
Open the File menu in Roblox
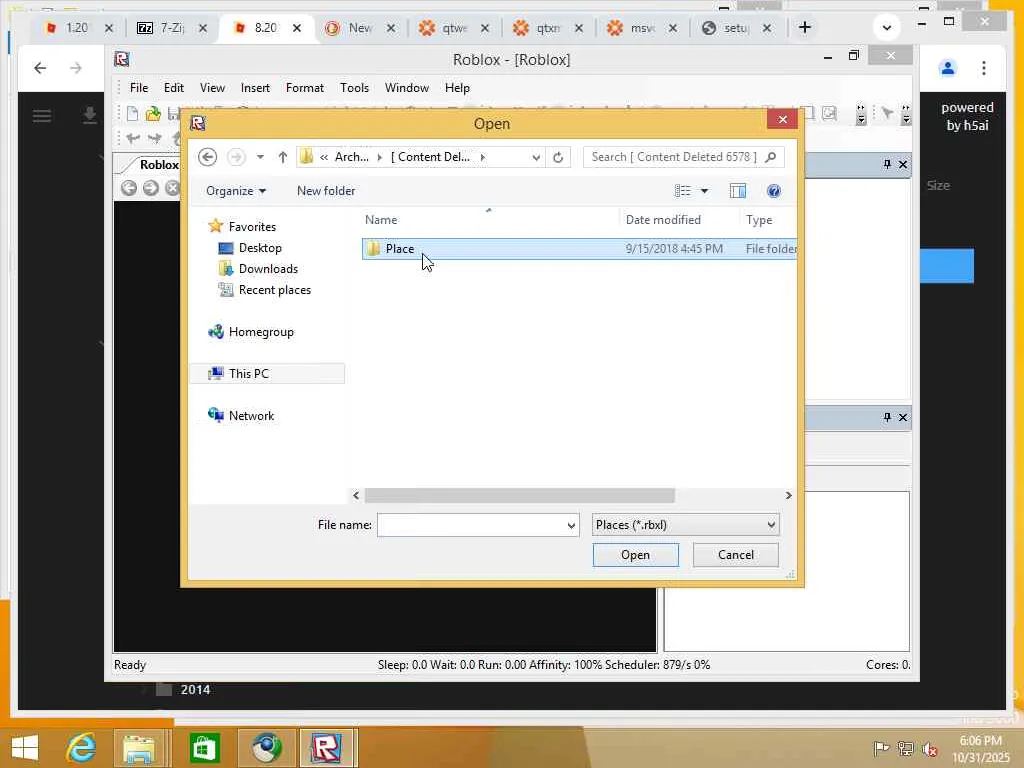point(139,88)
